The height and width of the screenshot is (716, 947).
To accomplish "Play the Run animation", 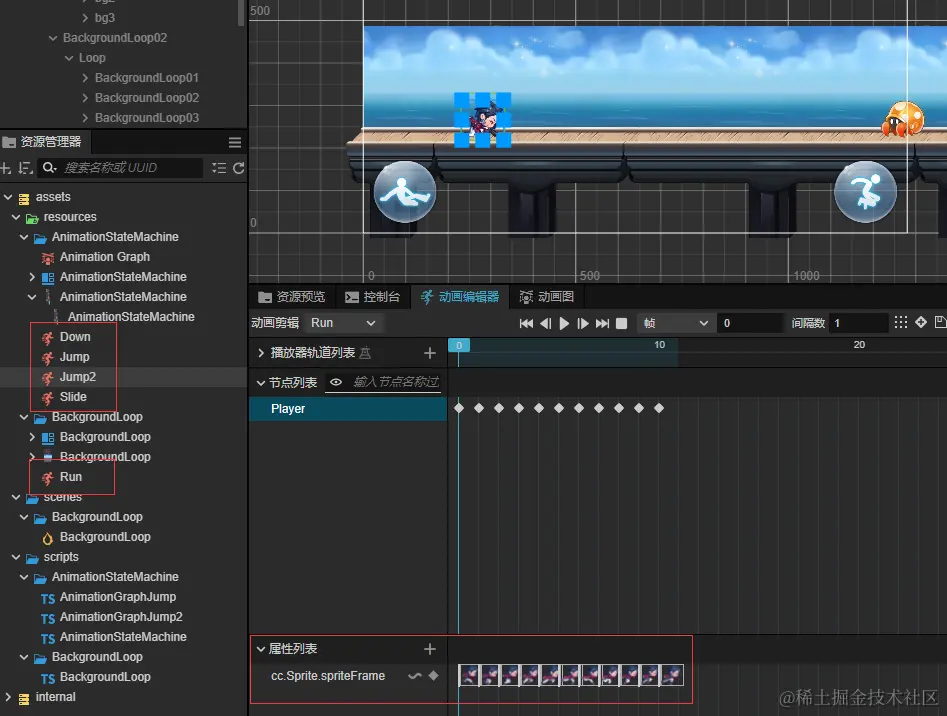I will click(564, 324).
